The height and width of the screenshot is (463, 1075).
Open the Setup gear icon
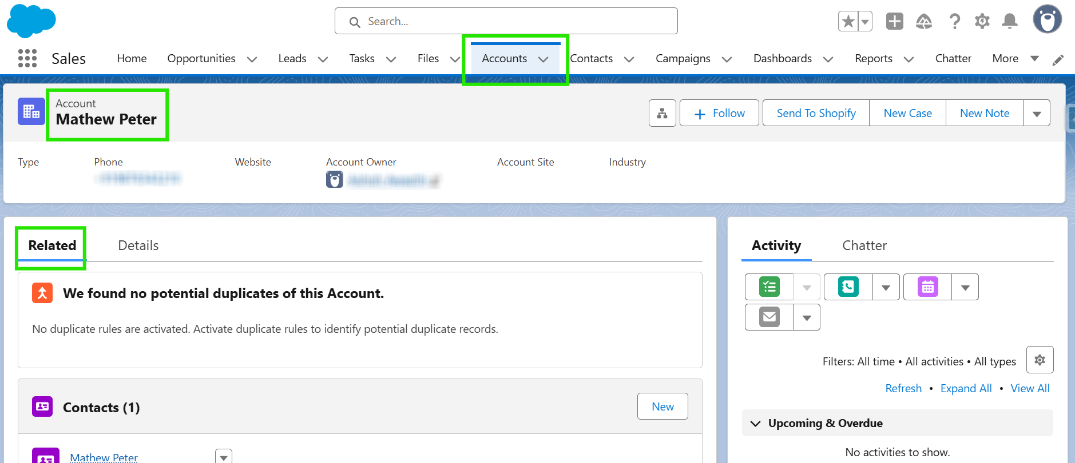(982, 21)
